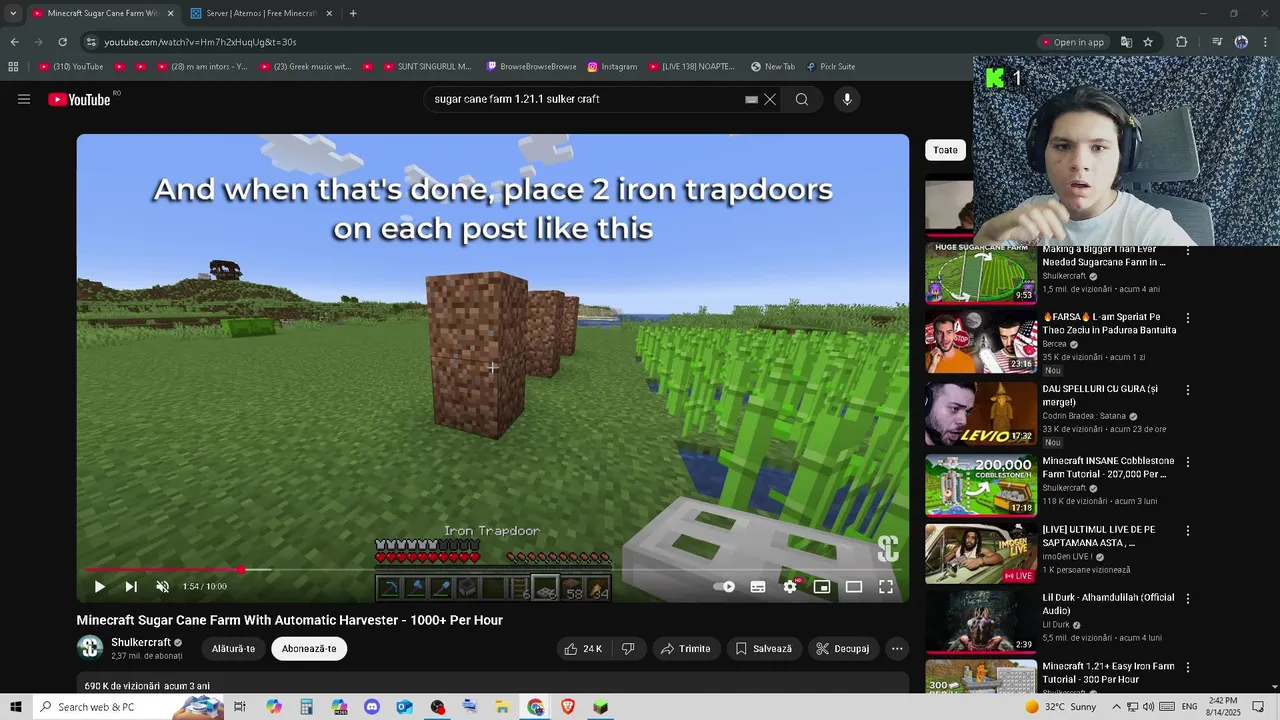Open the Minecraft grass block taskbar icon
Viewport: 1280px width, 720px height.
[600, 707]
